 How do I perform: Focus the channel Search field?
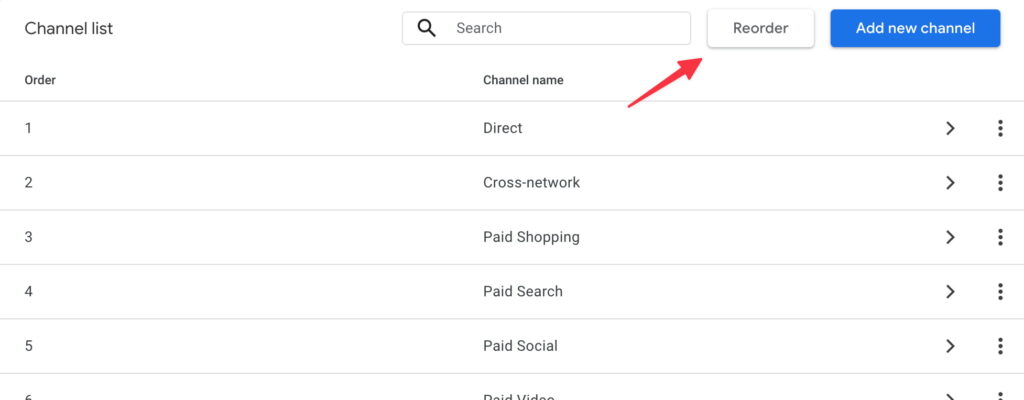565,28
